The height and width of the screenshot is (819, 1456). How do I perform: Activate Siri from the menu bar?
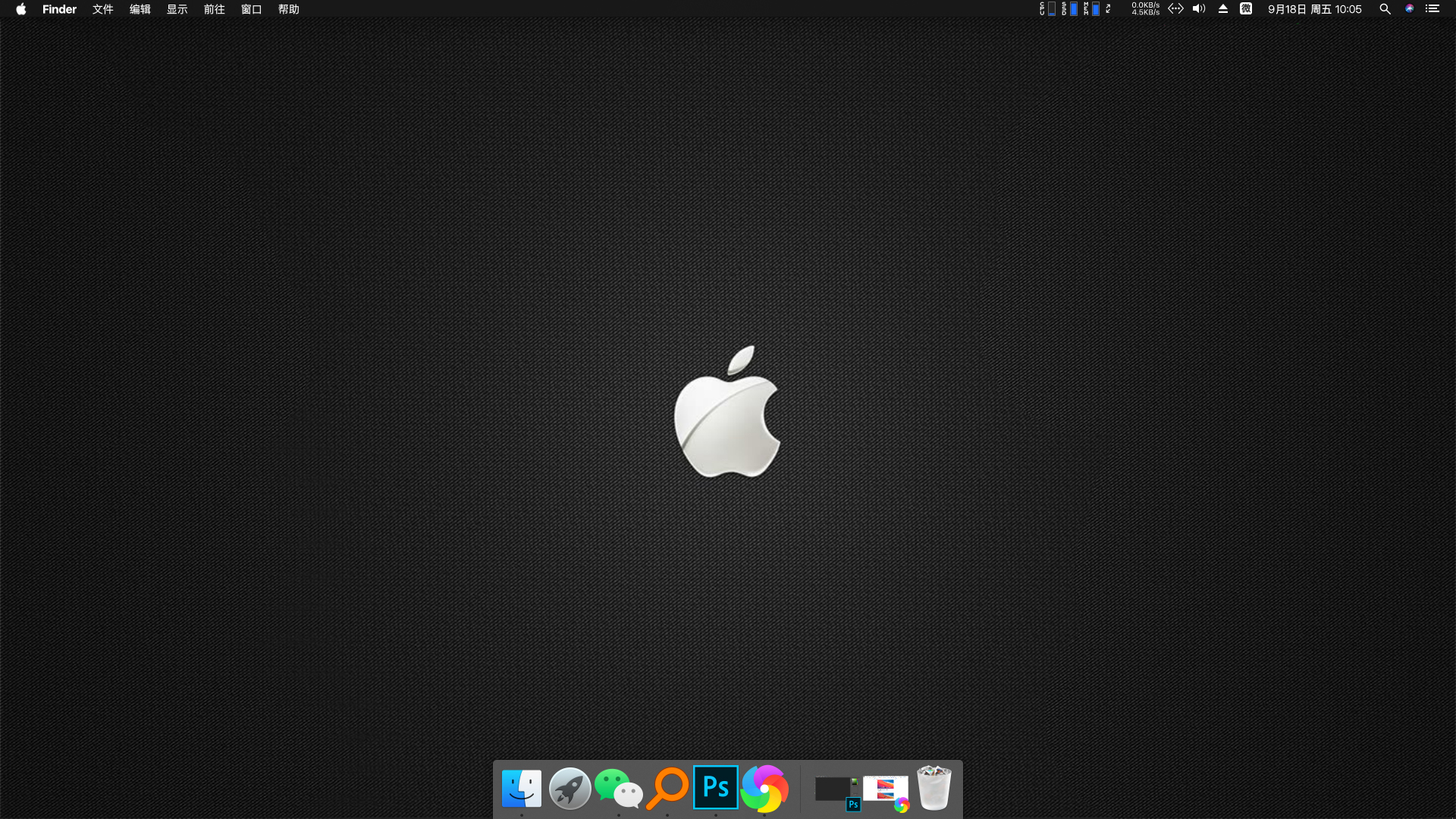coord(1409,9)
